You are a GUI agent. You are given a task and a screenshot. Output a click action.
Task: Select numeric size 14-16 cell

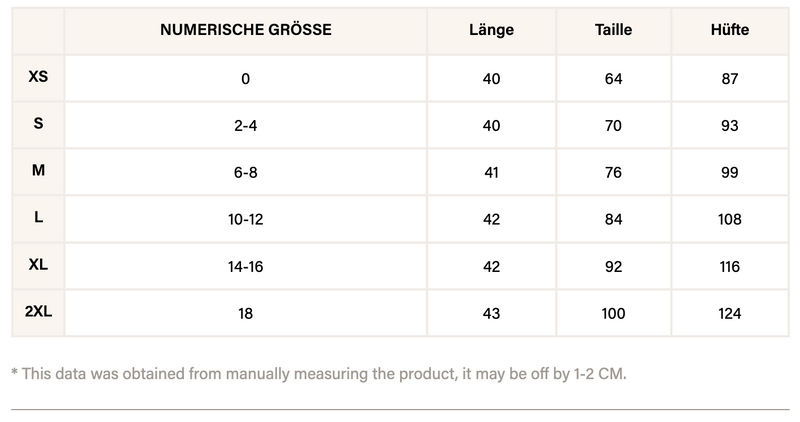[246, 267]
